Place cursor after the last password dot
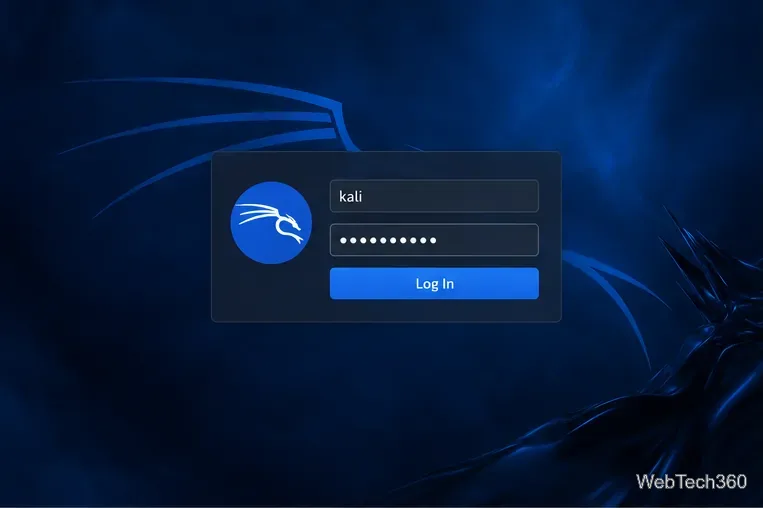The width and height of the screenshot is (763, 508). click(x=437, y=240)
